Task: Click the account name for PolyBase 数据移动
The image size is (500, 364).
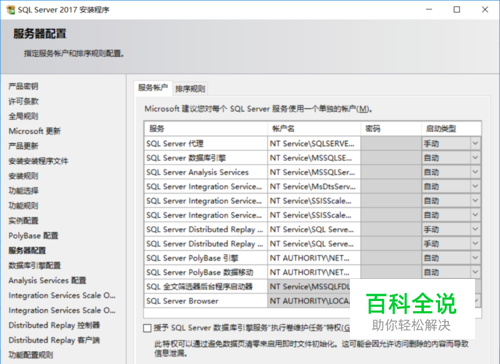Action: (314, 272)
